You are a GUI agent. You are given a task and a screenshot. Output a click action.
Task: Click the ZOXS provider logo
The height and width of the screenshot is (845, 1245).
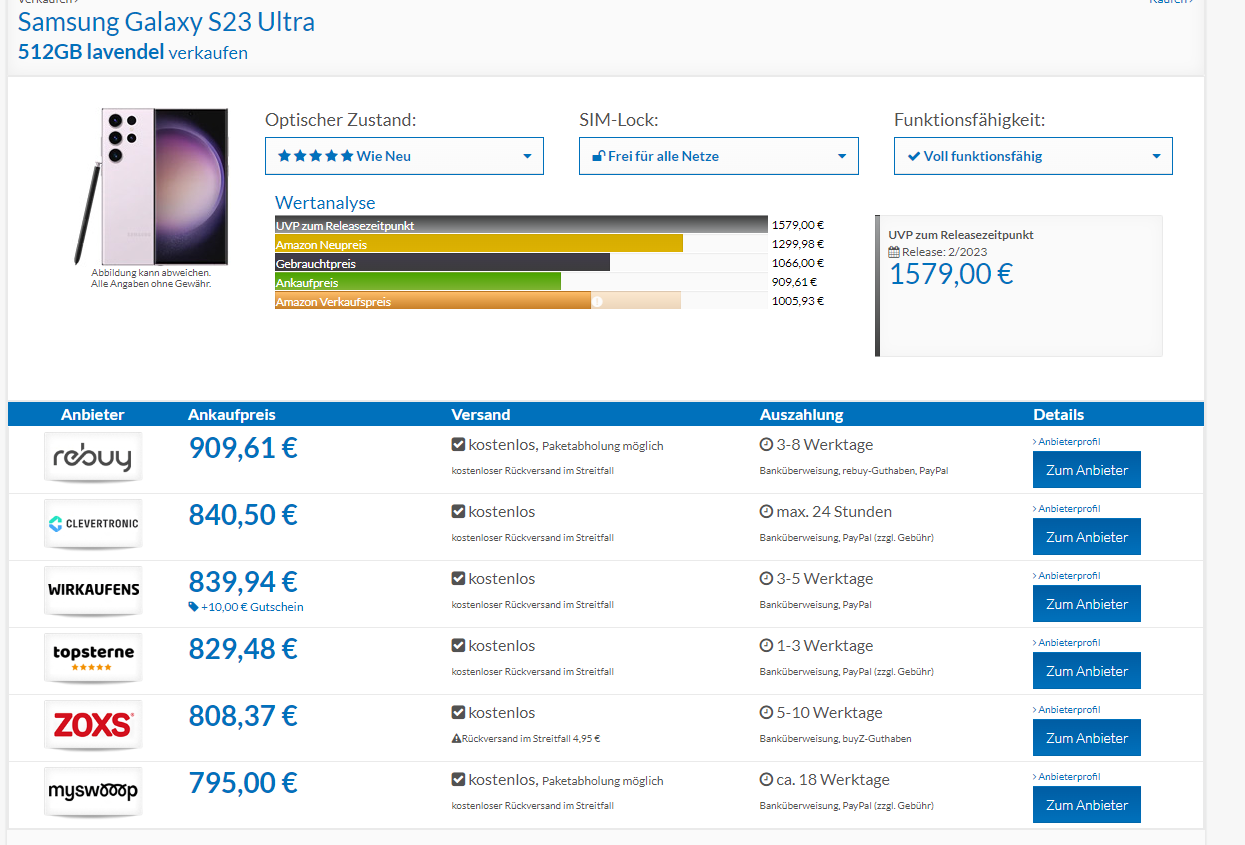(93, 724)
